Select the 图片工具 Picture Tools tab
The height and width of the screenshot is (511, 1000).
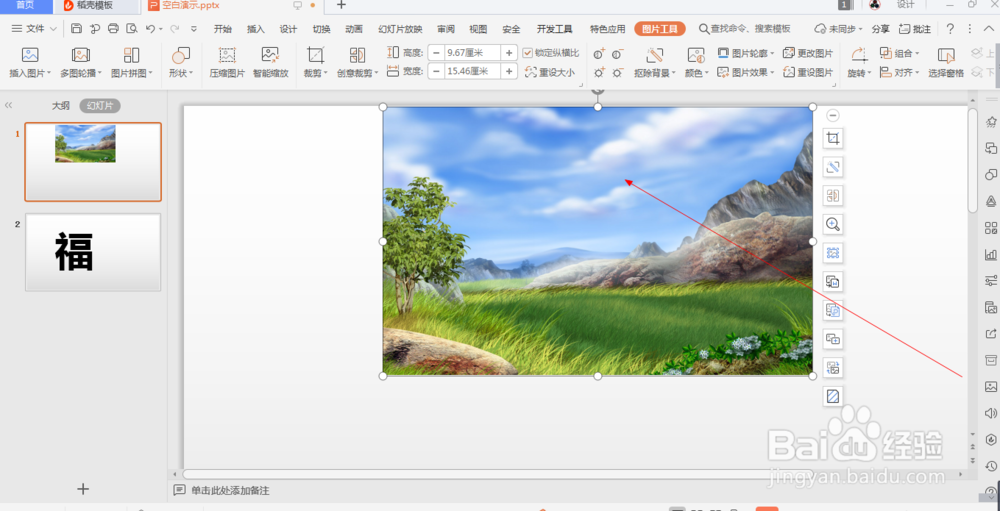[659, 29]
